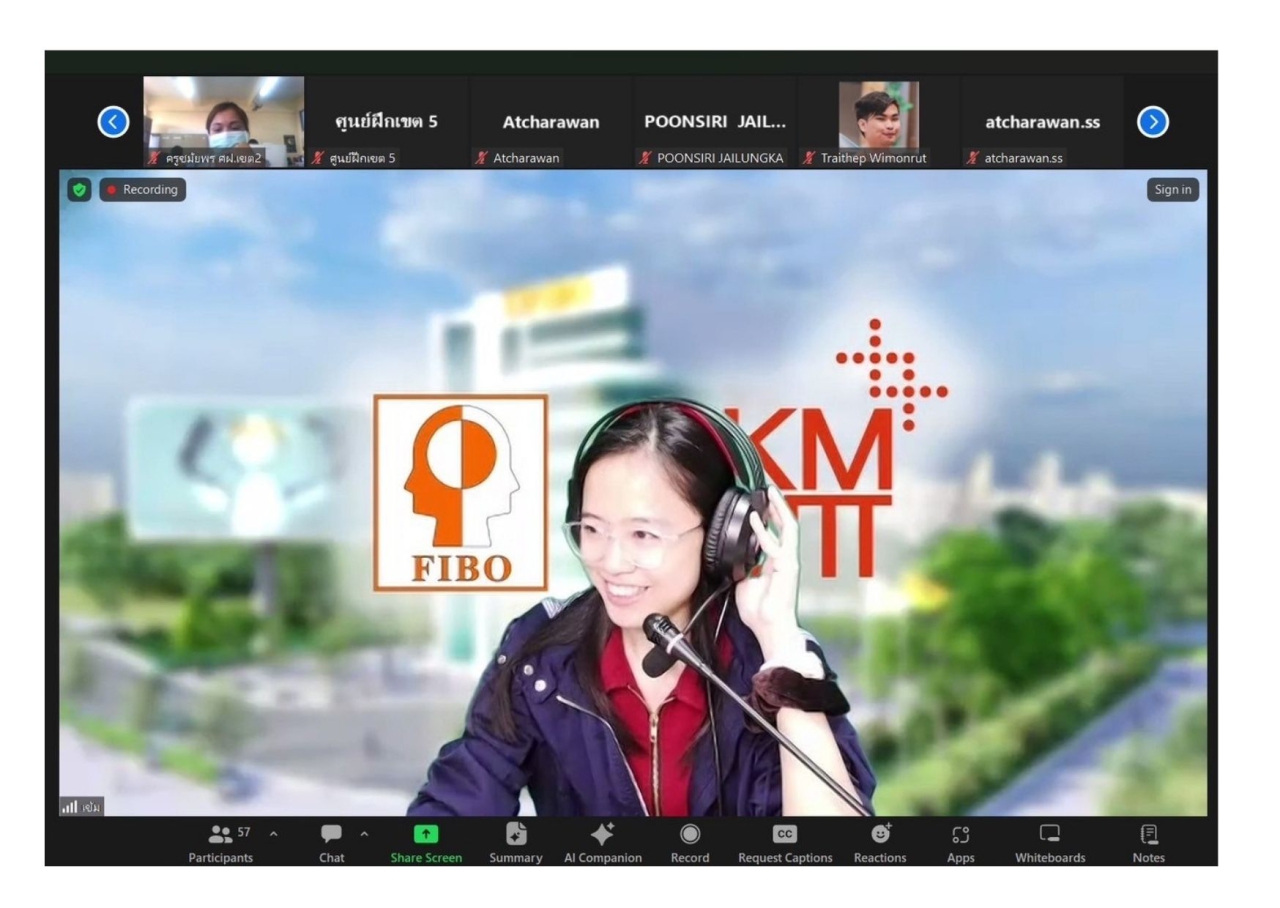Select the atcharawan.ss participant tile

tap(1042, 121)
